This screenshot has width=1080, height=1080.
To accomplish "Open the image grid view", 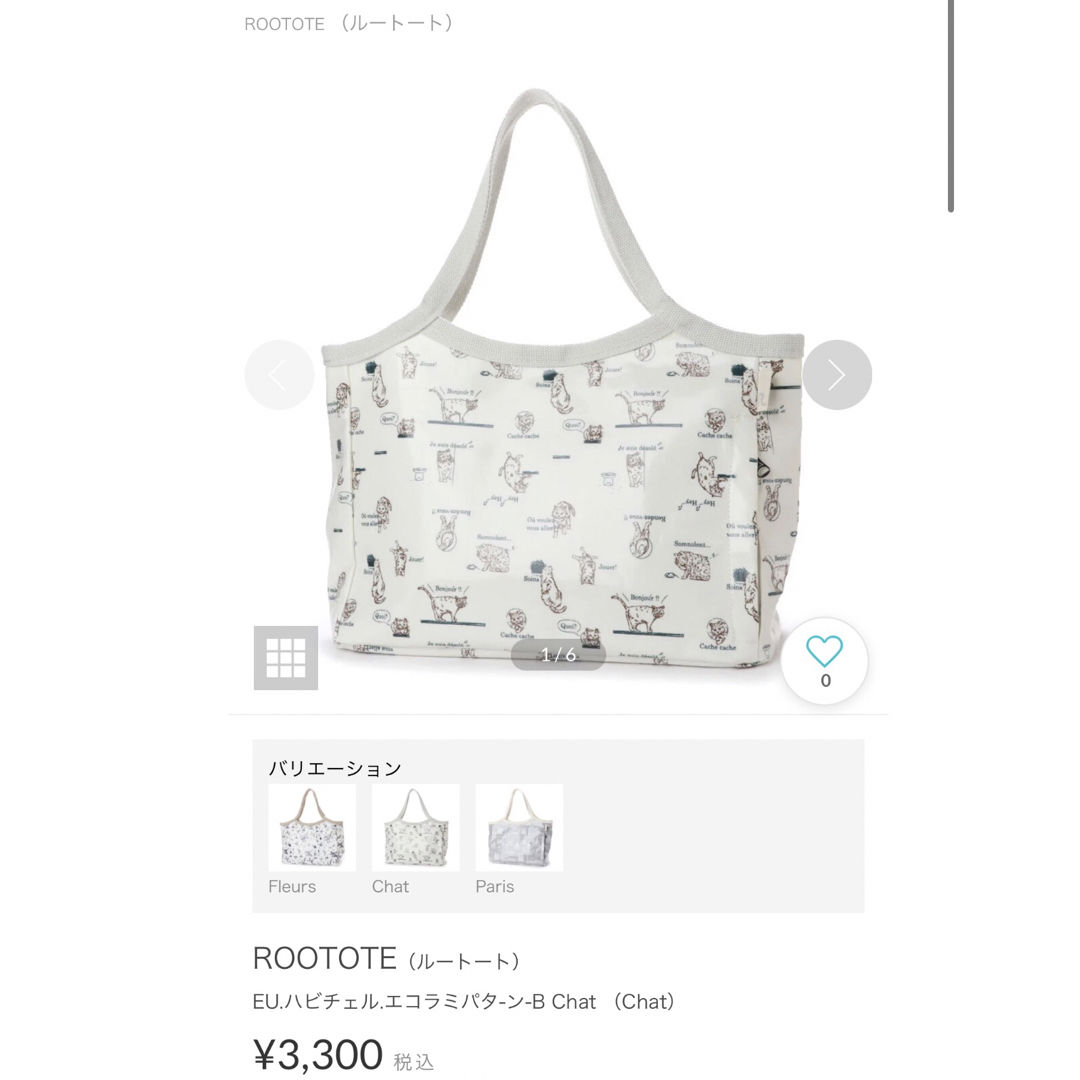I will [286, 658].
